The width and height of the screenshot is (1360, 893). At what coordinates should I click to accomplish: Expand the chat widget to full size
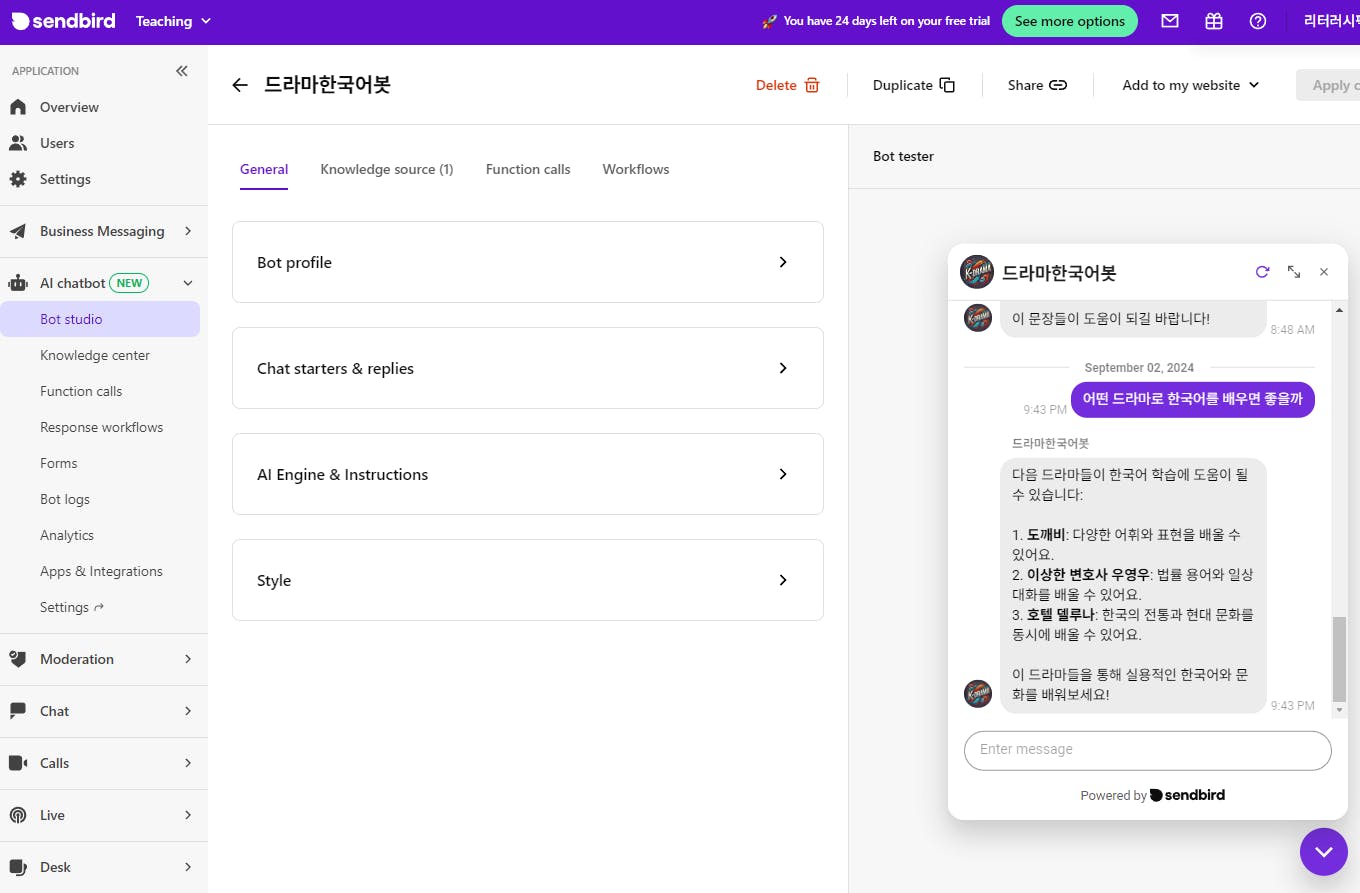(x=1294, y=272)
